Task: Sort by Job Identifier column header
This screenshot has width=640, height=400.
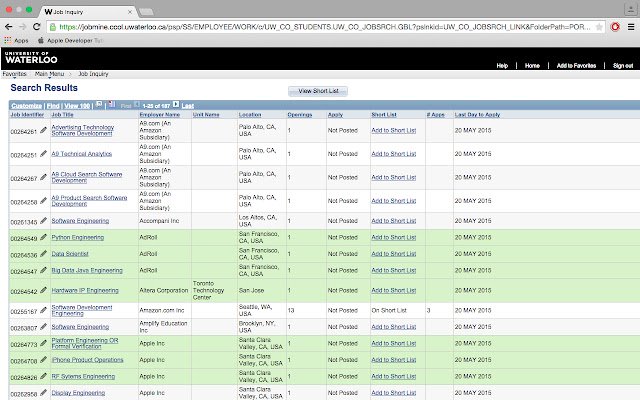Action: (27, 115)
